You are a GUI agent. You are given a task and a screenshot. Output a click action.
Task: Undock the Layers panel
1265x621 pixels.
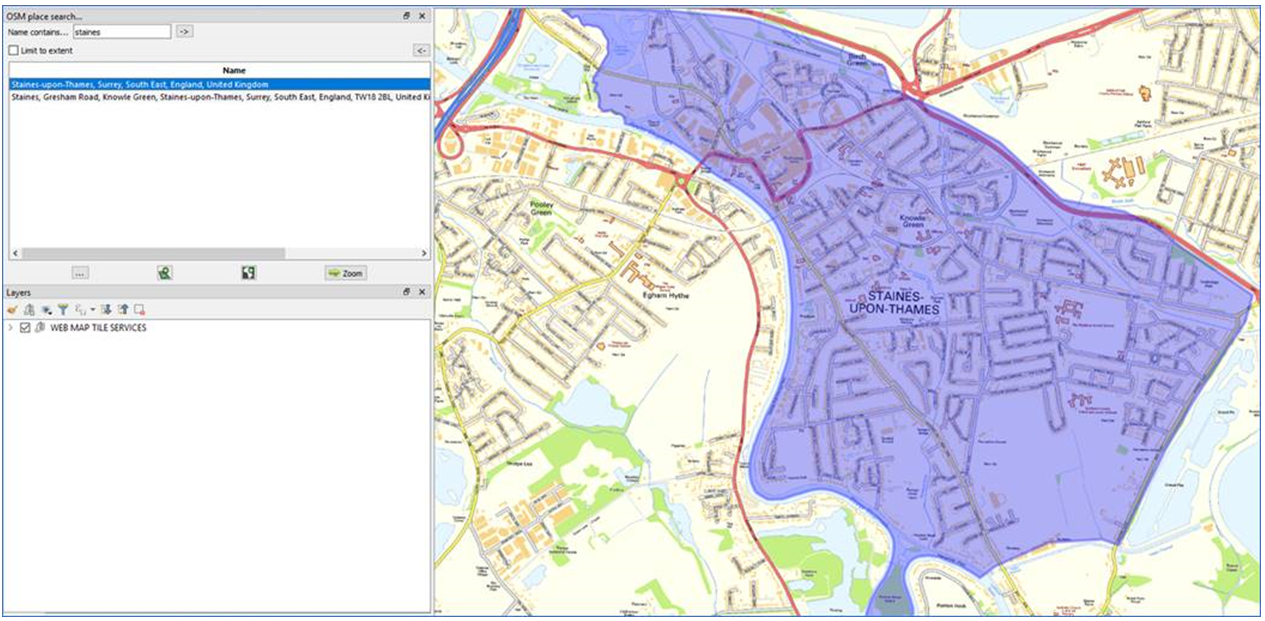407,292
